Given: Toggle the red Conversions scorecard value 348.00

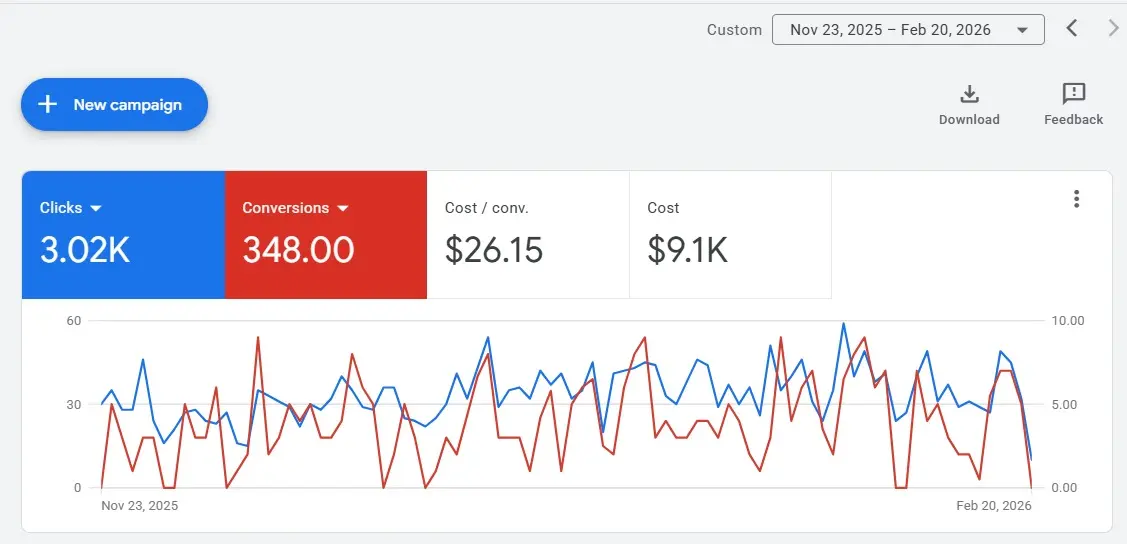Looking at the screenshot, I should point(298,250).
